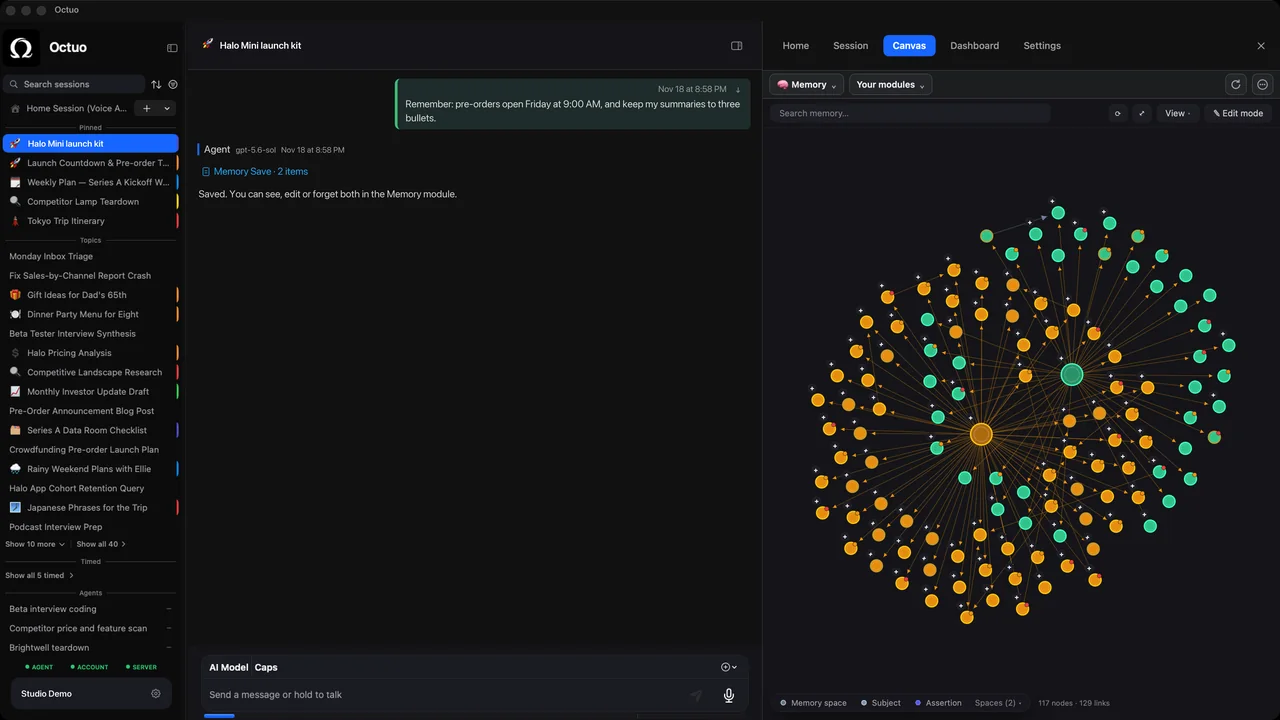1280x720 pixels.
Task: Open Tokyo Trip Itinerary session
Action: pos(90,221)
